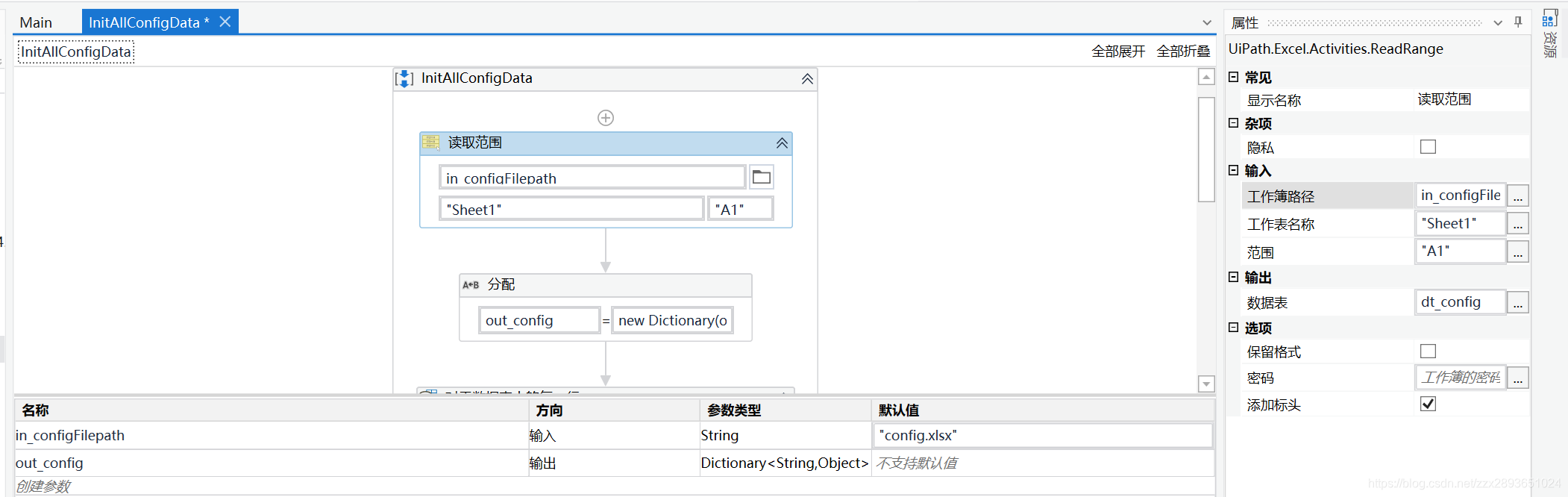
Task: Edit the "Sheet1" field in activity
Action: click(x=572, y=209)
